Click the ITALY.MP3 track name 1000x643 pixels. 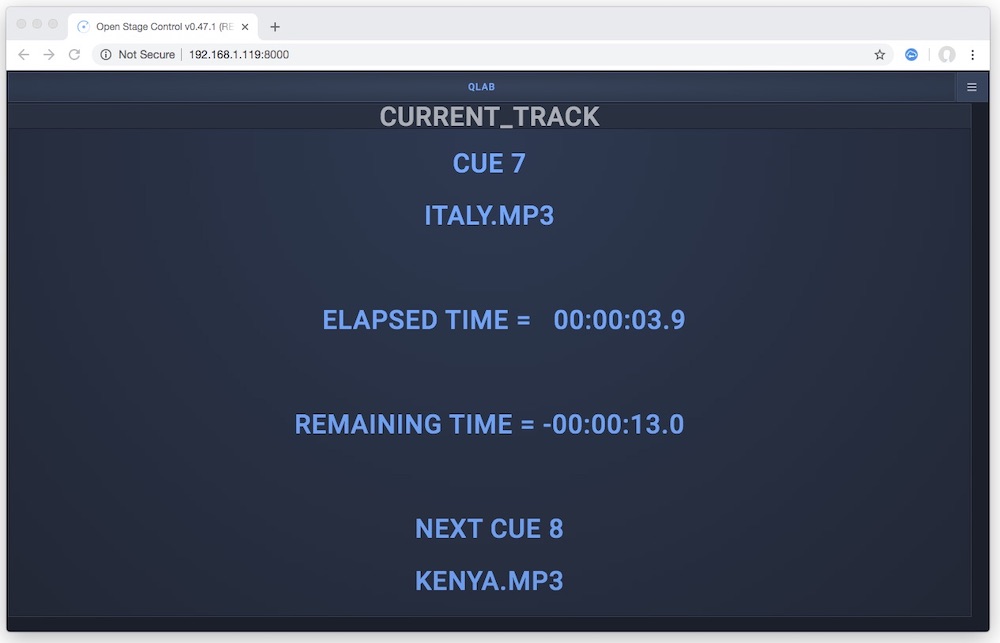click(x=489, y=215)
